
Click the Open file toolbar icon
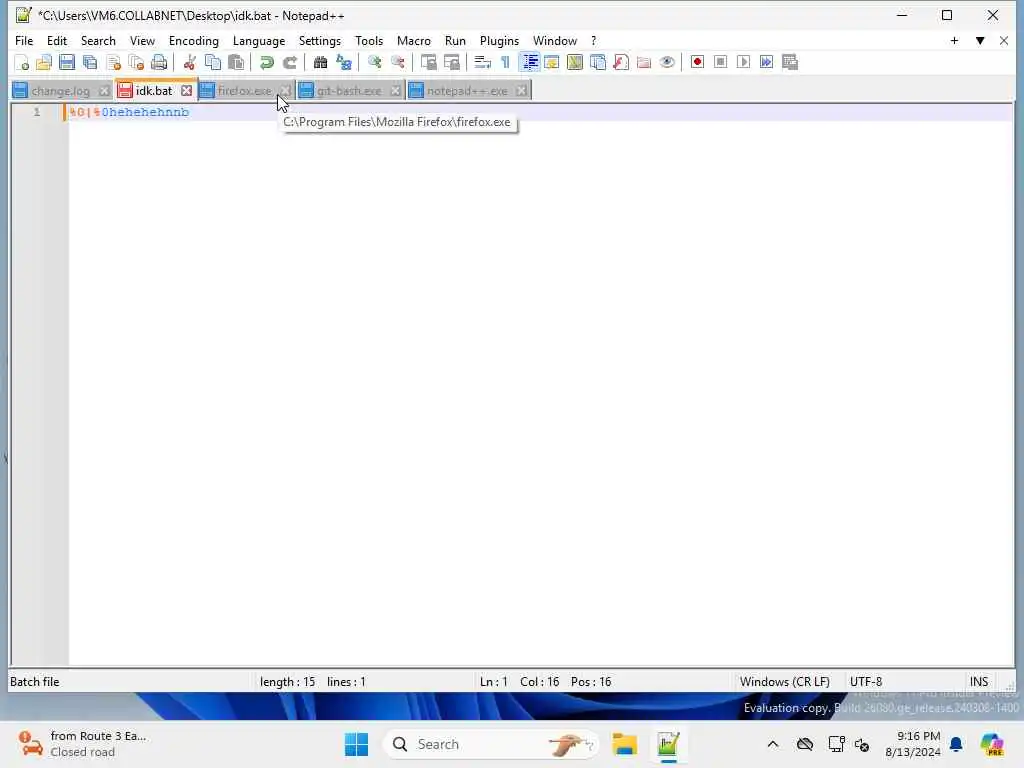point(44,62)
